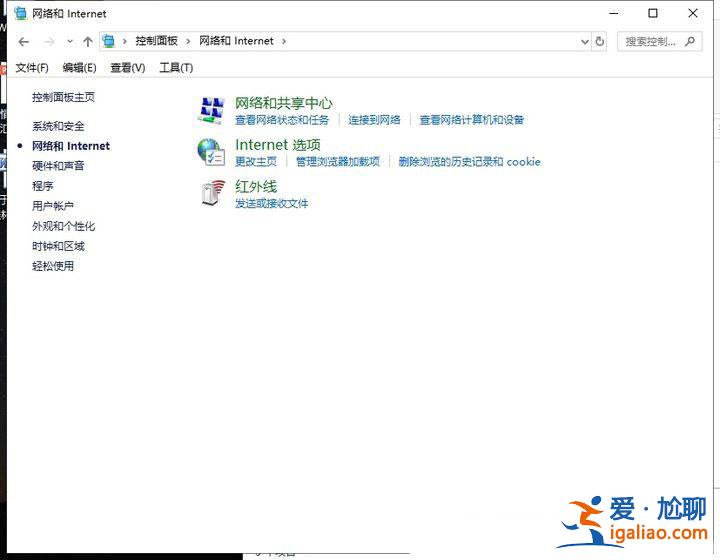Open 连接到网络 link
Viewport: 720px width, 560px height.
(374, 120)
